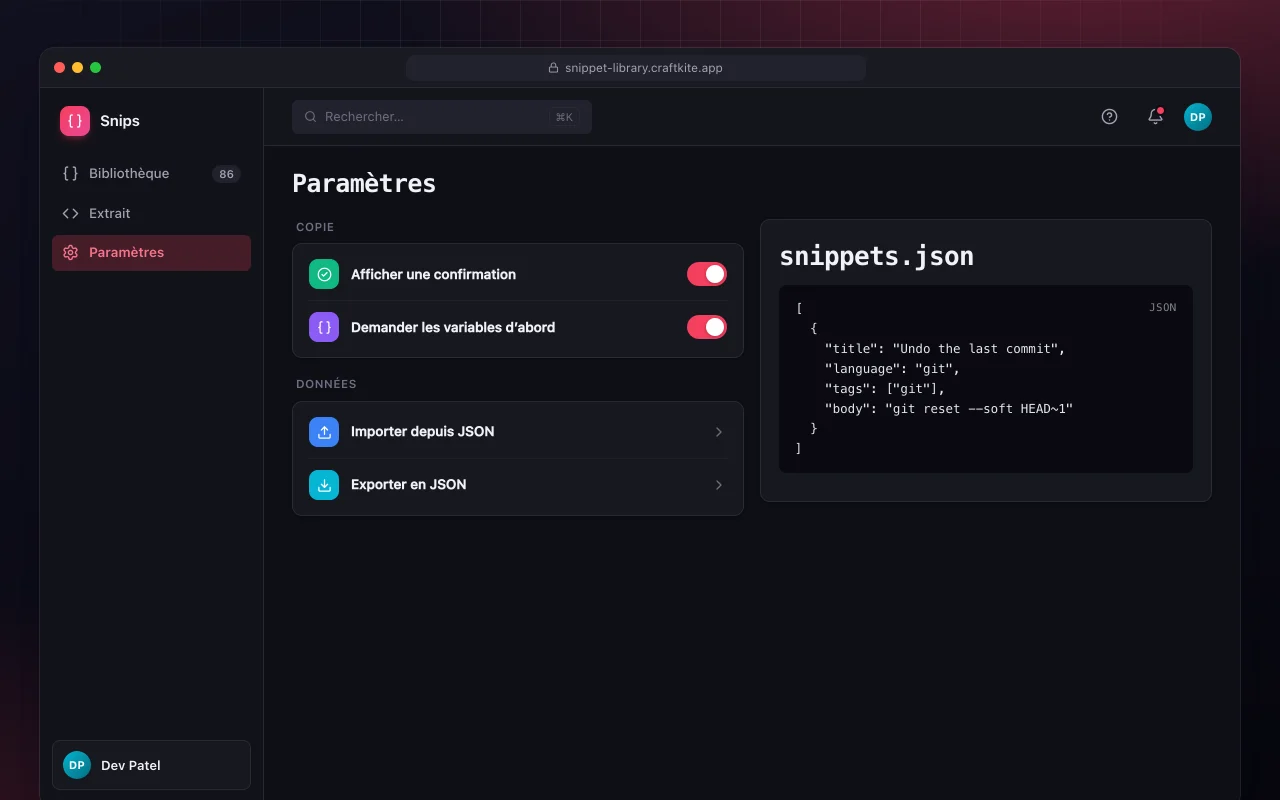Click Dev Patel's avatar in sidebar footer

77,765
